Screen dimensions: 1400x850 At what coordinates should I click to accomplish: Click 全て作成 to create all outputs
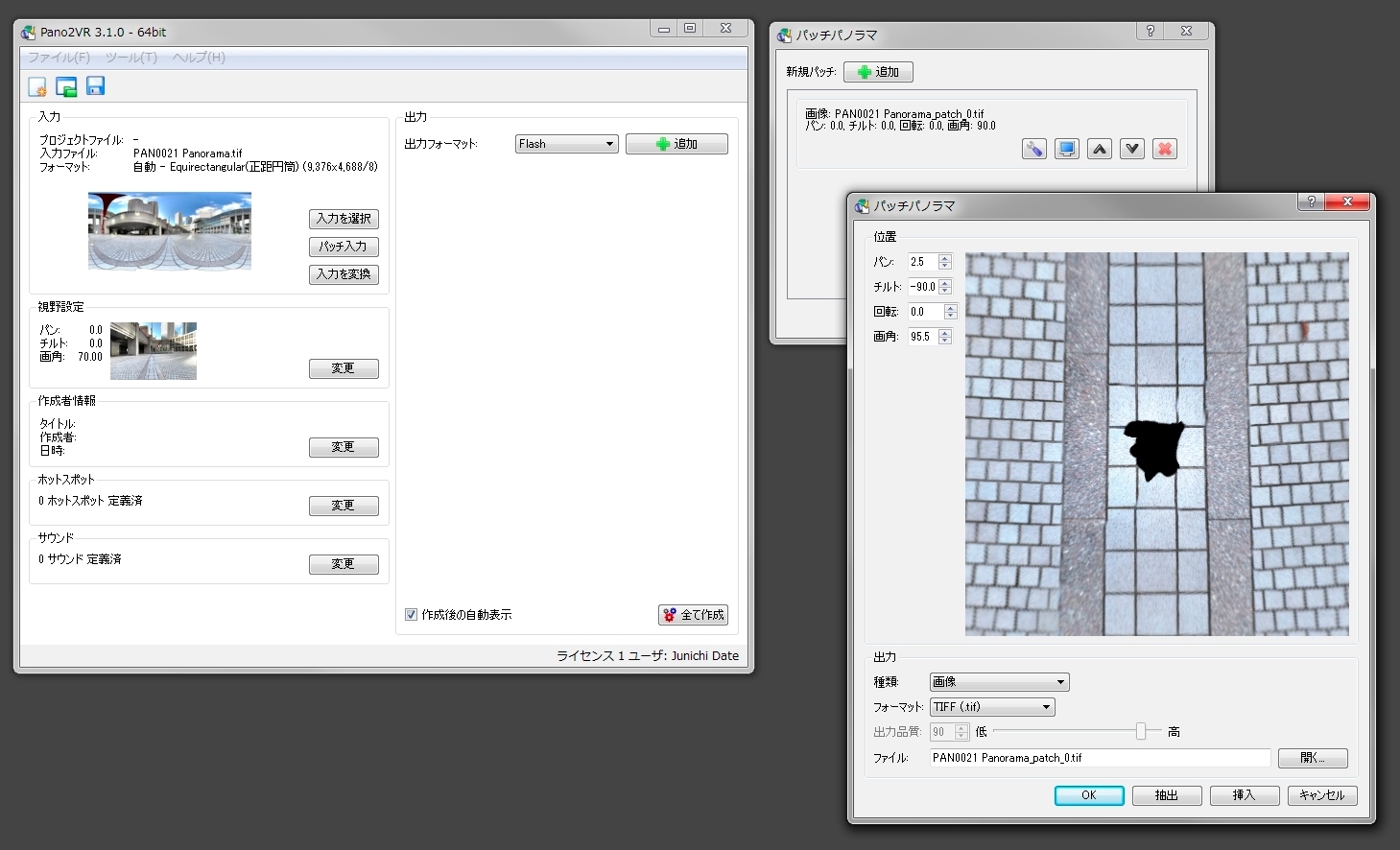[693, 614]
